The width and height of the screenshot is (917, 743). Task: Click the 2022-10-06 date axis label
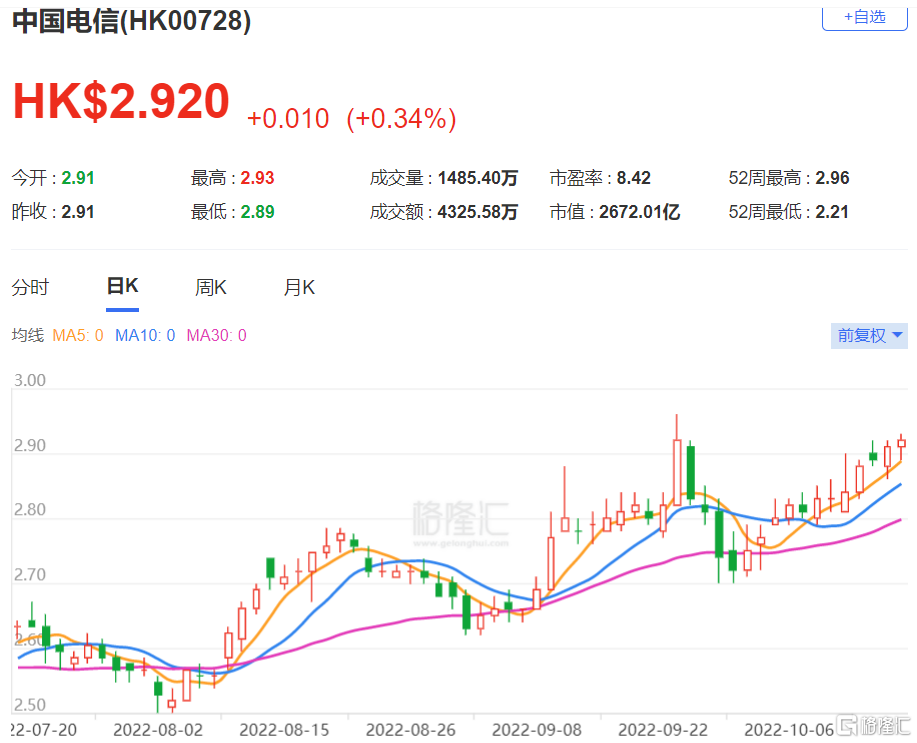[790, 730]
